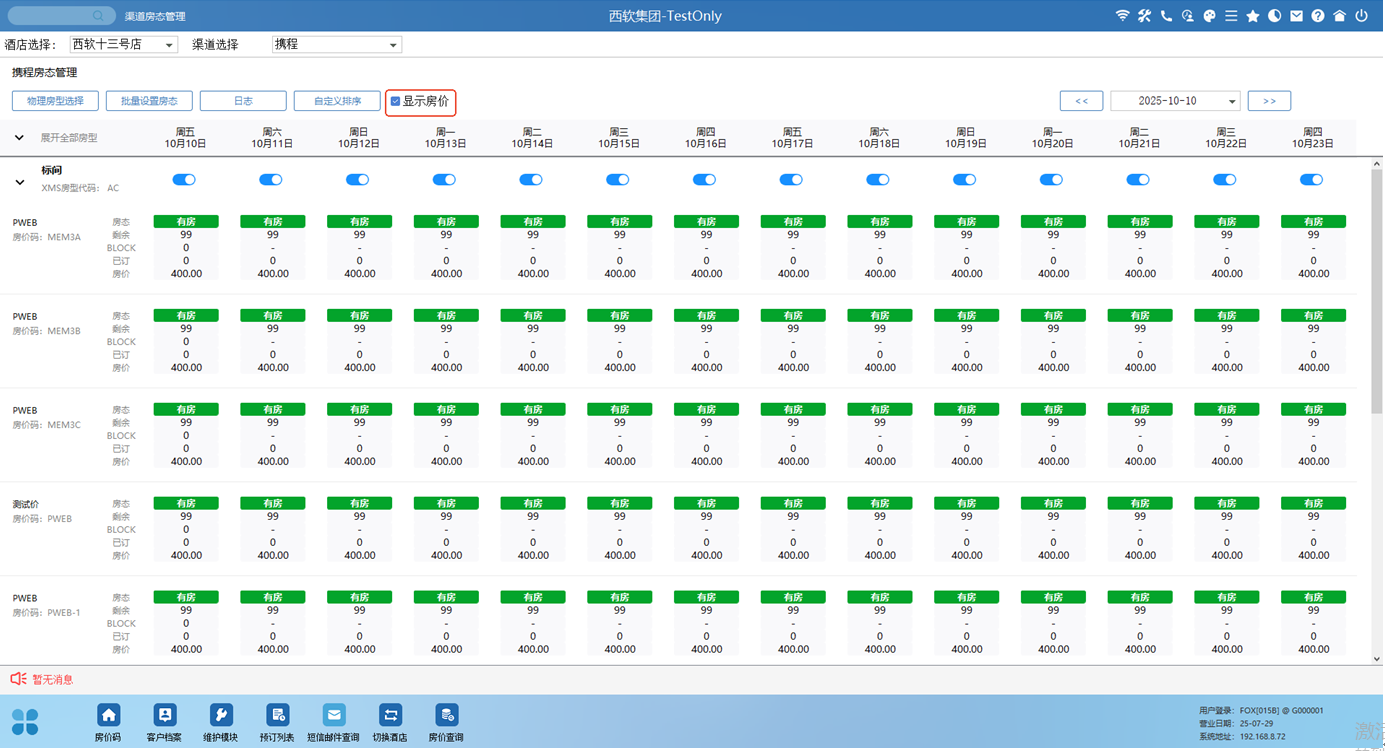
Task: Open the 房价码 shortcut in bottom bar
Action: coord(108,716)
